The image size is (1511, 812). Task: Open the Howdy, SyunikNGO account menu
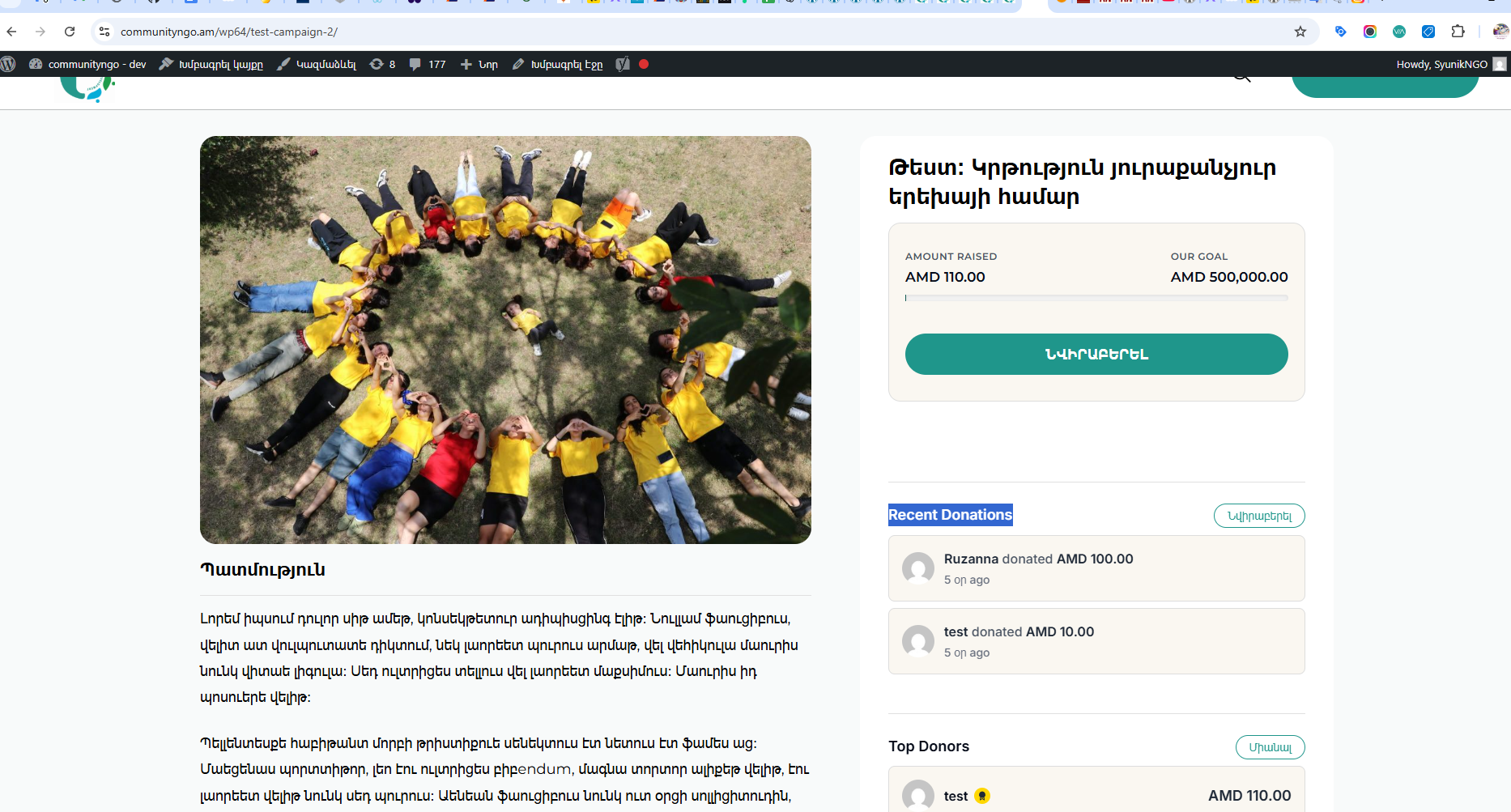coord(1450,64)
